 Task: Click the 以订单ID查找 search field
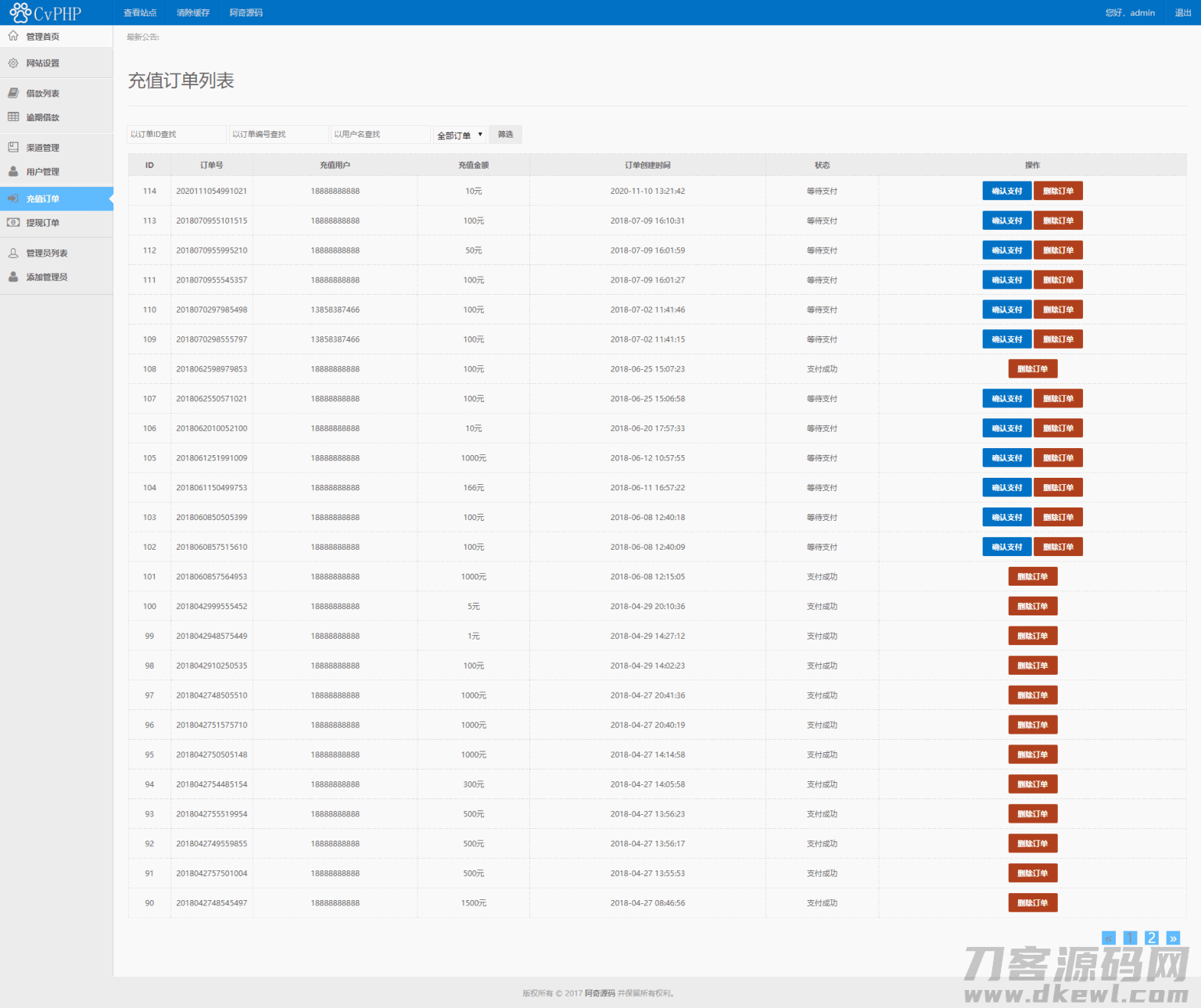(x=177, y=135)
